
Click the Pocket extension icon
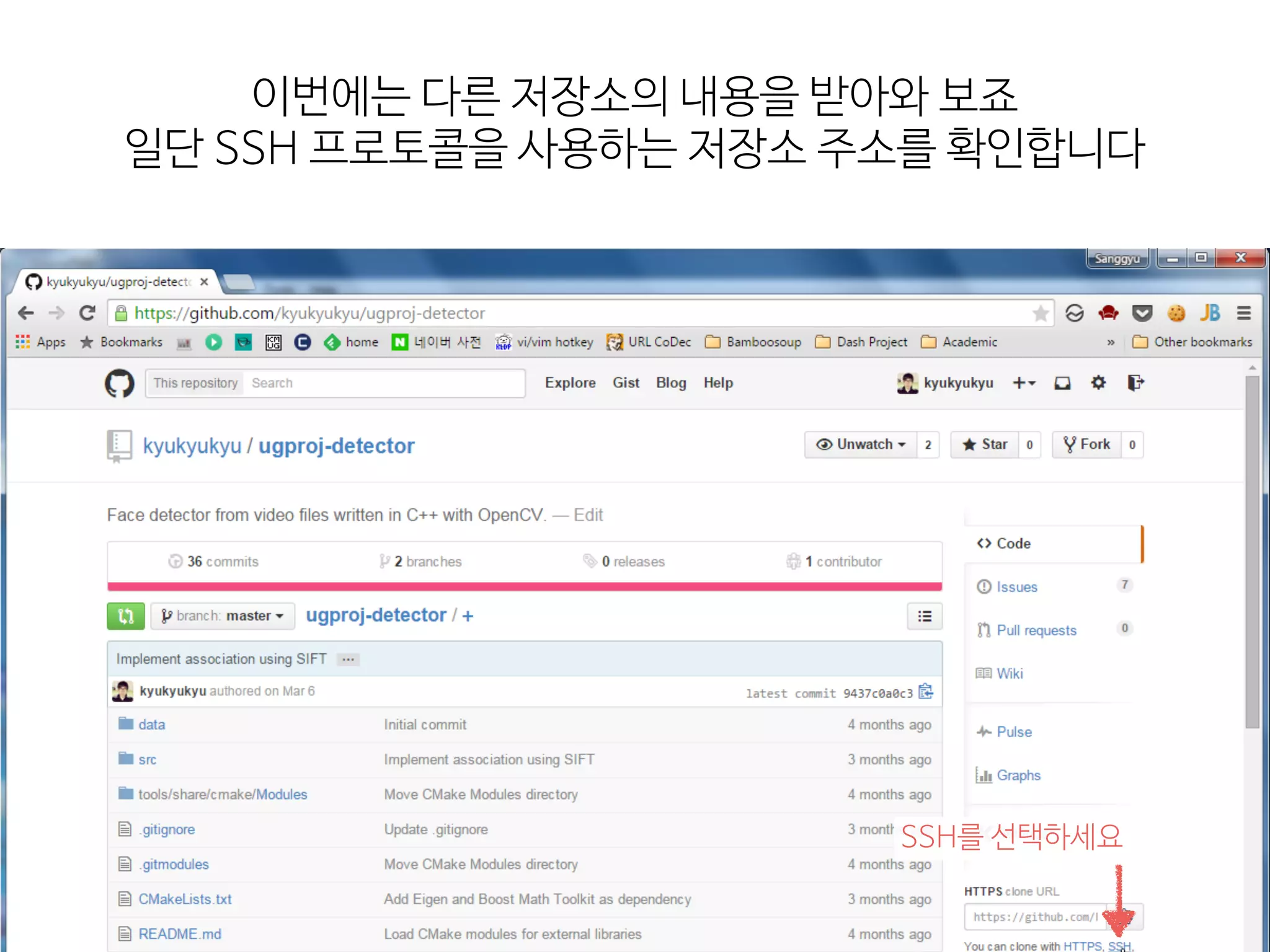(x=1142, y=314)
